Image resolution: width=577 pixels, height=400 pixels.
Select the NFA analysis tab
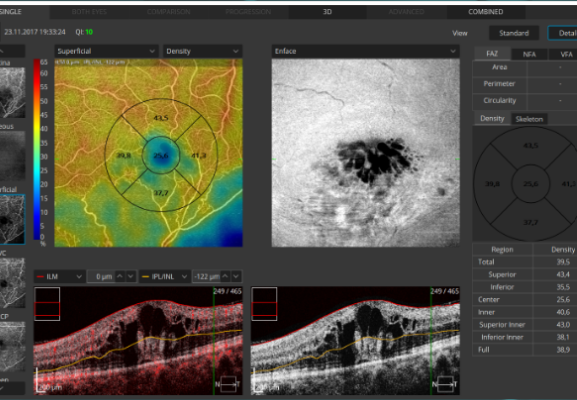tap(529, 54)
